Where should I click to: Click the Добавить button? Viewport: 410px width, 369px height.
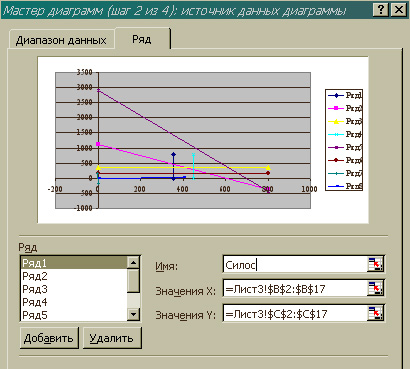pyautogui.click(x=49, y=338)
